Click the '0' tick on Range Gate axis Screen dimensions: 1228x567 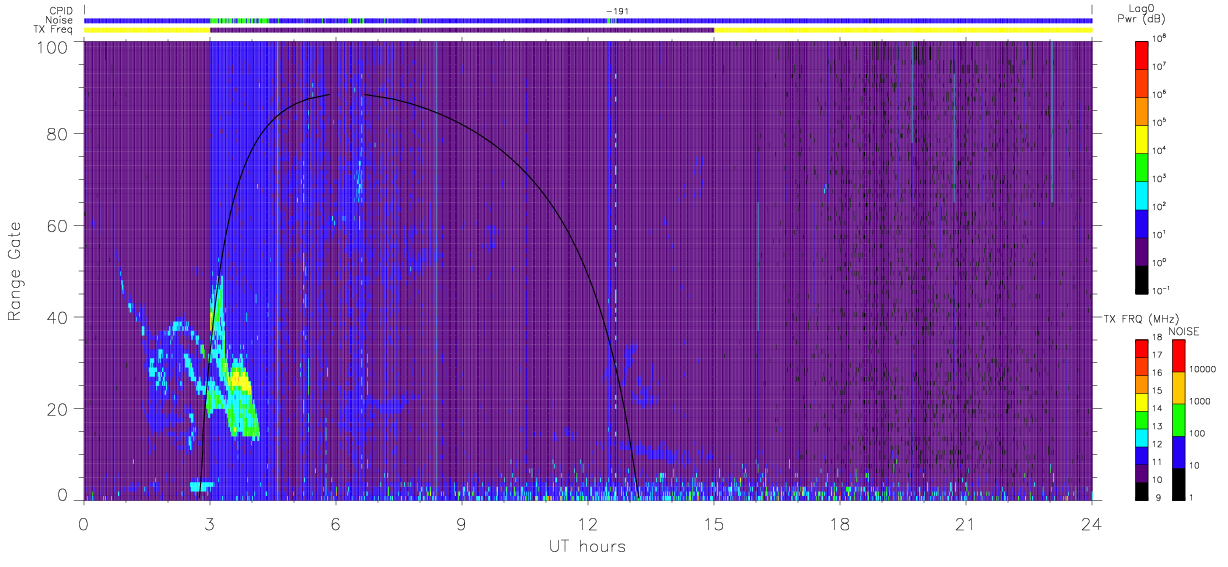tap(62, 495)
